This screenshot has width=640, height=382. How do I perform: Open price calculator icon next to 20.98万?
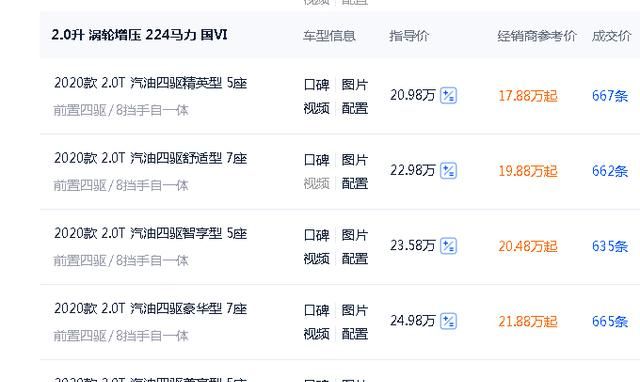(x=448, y=96)
